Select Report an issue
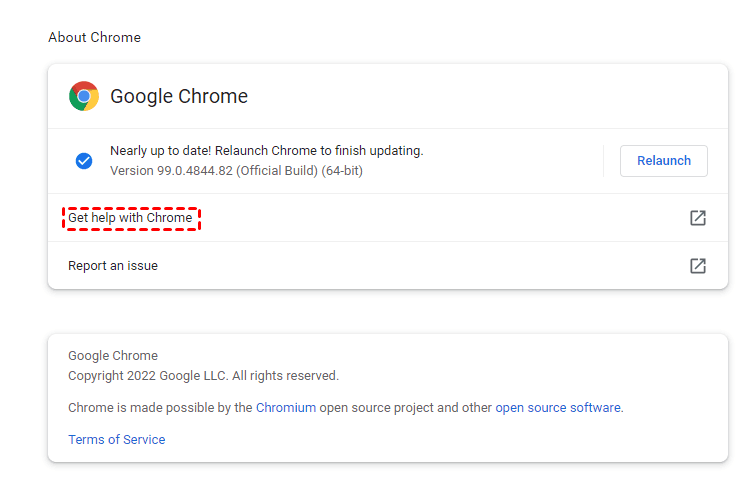Viewport: 756px width, 484px height. [x=113, y=266]
